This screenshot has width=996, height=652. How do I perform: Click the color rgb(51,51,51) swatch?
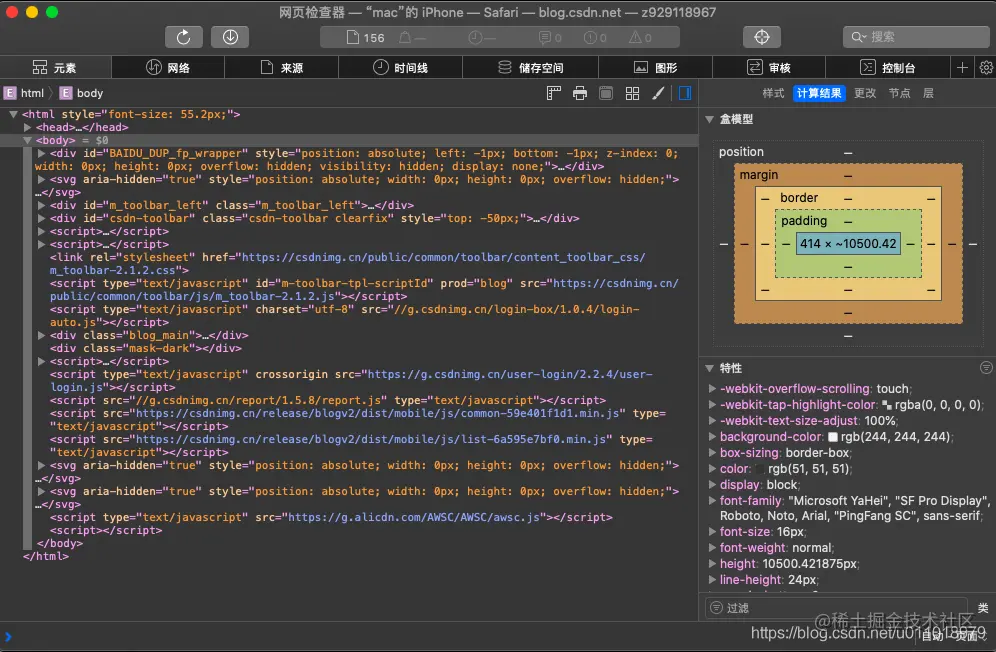coord(760,469)
